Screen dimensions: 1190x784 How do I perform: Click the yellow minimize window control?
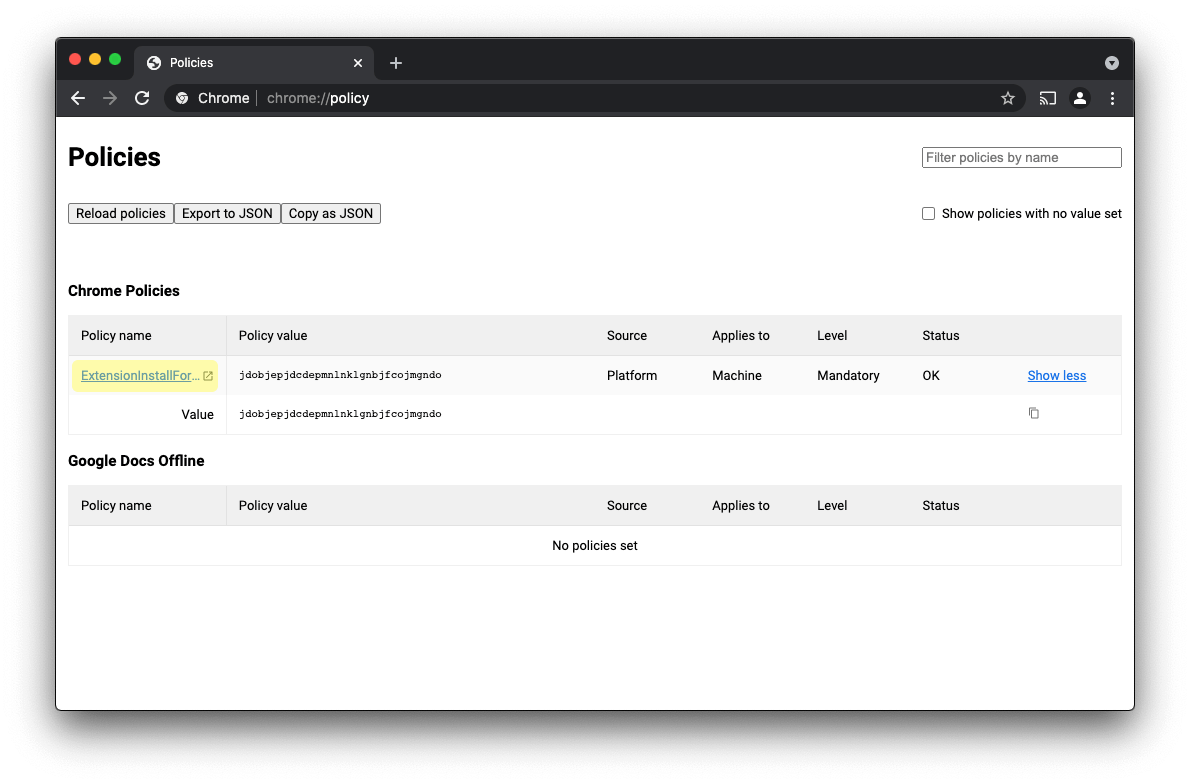click(95, 59)
